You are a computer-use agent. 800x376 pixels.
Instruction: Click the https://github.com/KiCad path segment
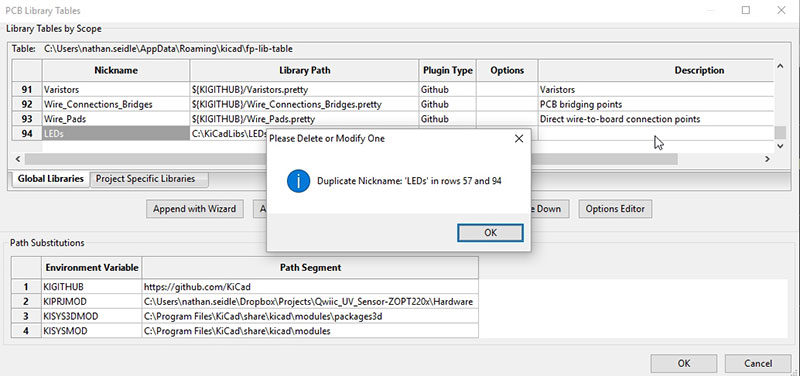click(310, 287)
